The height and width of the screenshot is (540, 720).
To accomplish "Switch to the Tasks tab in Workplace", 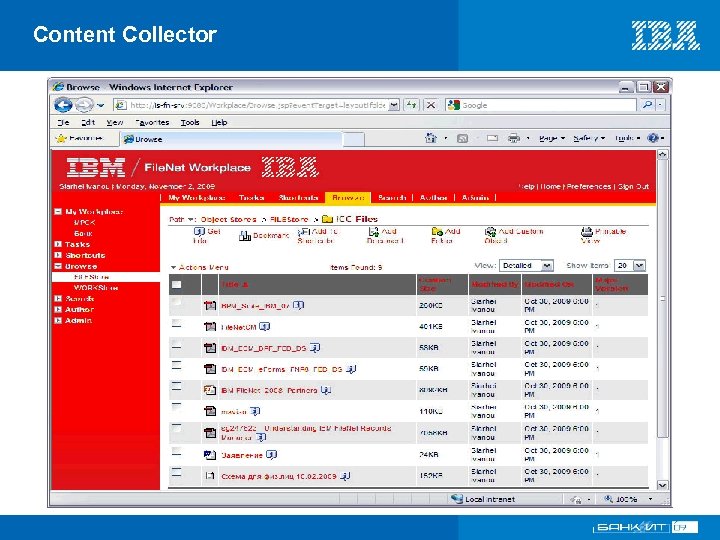I will (x=252, y=197).
